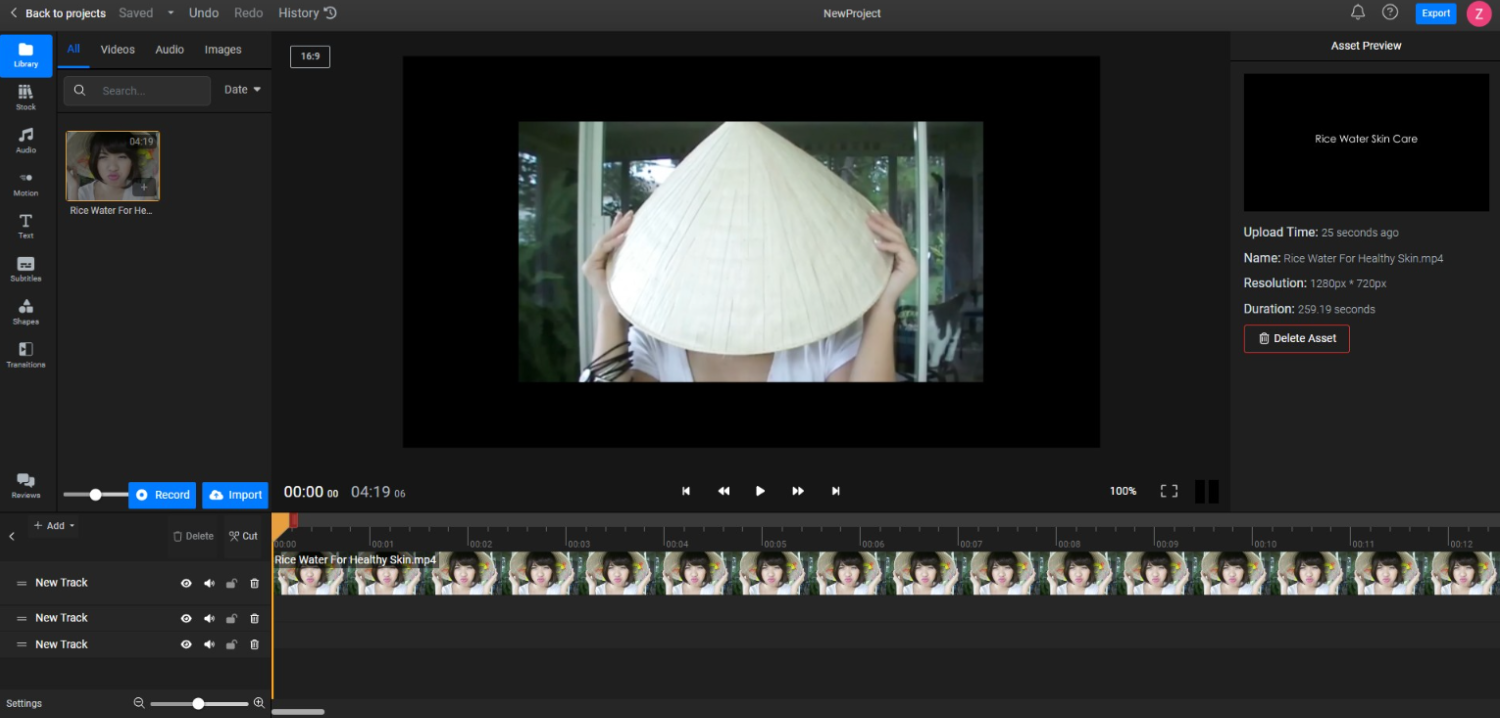The image size is (1500, 718).
Task: Expand the Add track dropdown
Action: (x=54, y=525)
